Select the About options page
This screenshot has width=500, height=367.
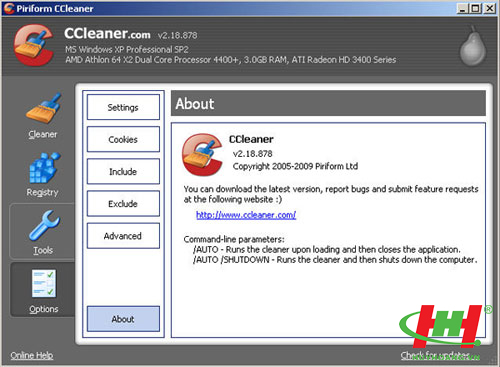point(123,319)
